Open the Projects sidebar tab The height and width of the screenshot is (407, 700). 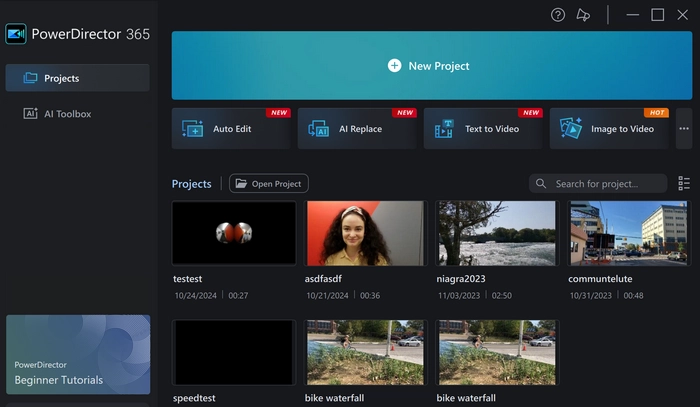coord(78,78)
